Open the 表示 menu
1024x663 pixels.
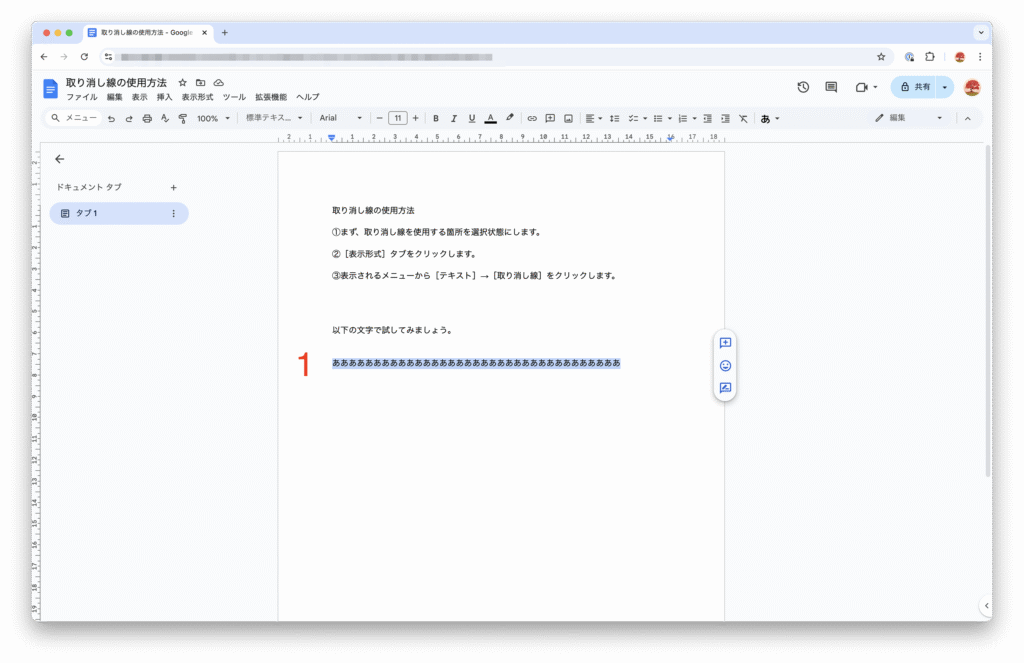139,97
